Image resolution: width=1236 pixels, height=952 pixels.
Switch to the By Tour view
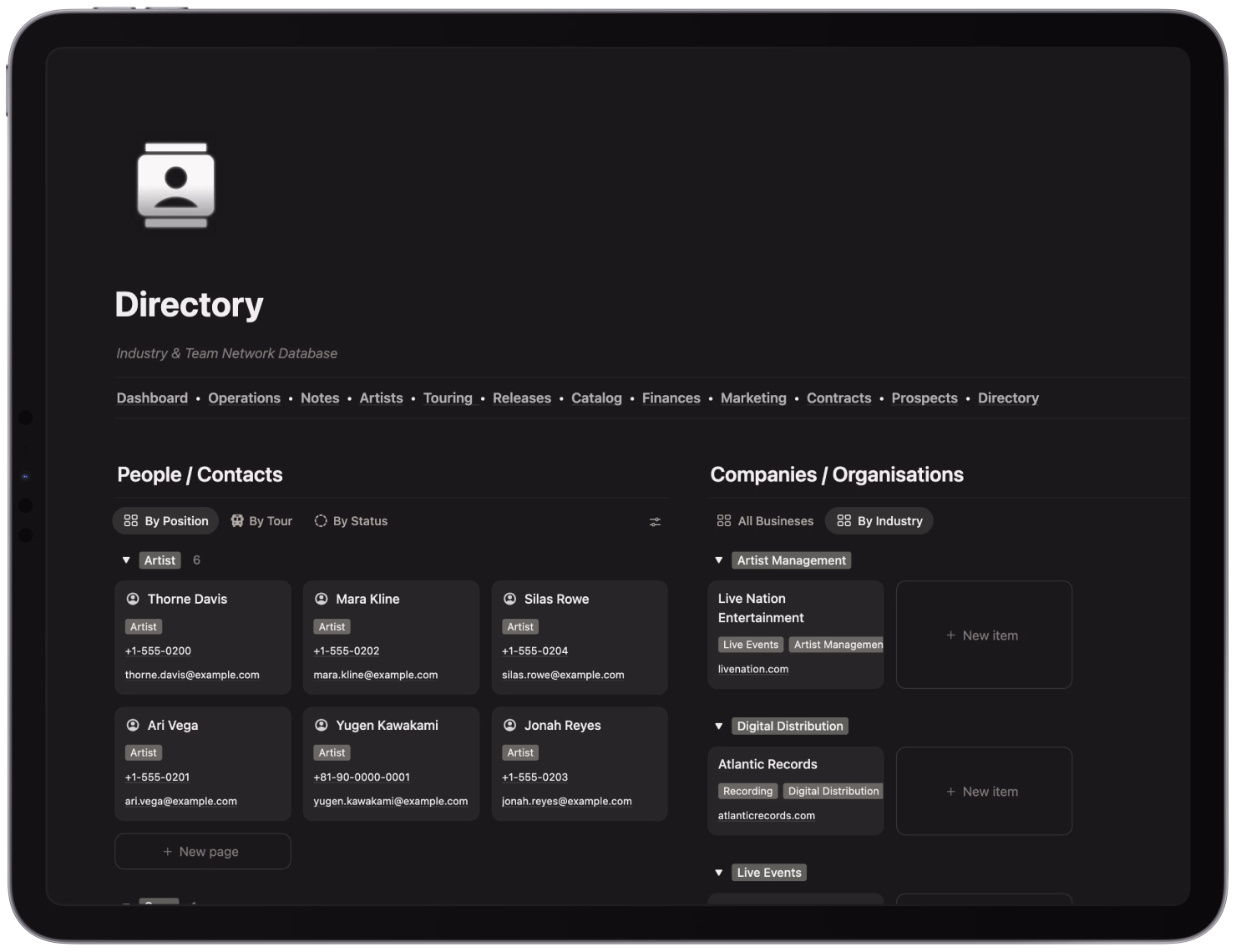point(261,521)
